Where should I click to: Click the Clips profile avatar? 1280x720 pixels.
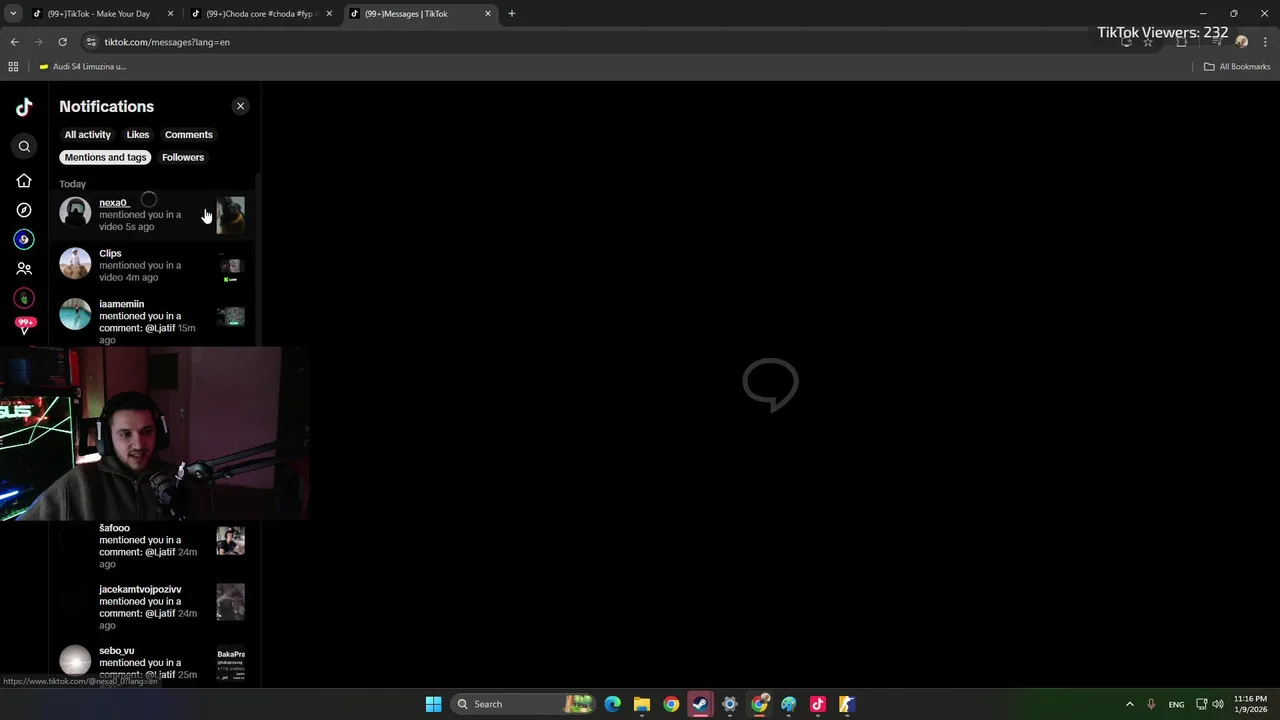pyautogui.click(x=75, y=263)
